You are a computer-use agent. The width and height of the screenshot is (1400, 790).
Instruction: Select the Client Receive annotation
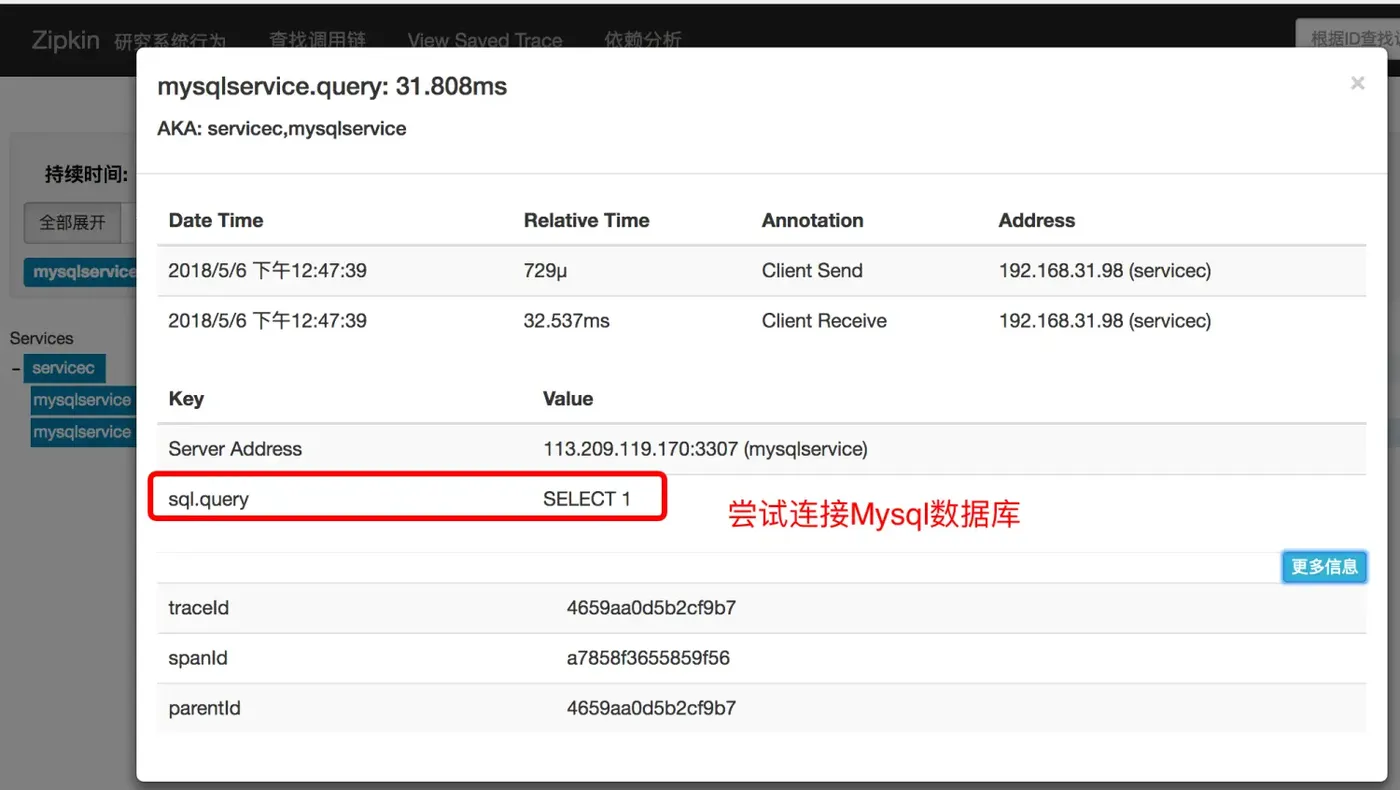[824, 321]
